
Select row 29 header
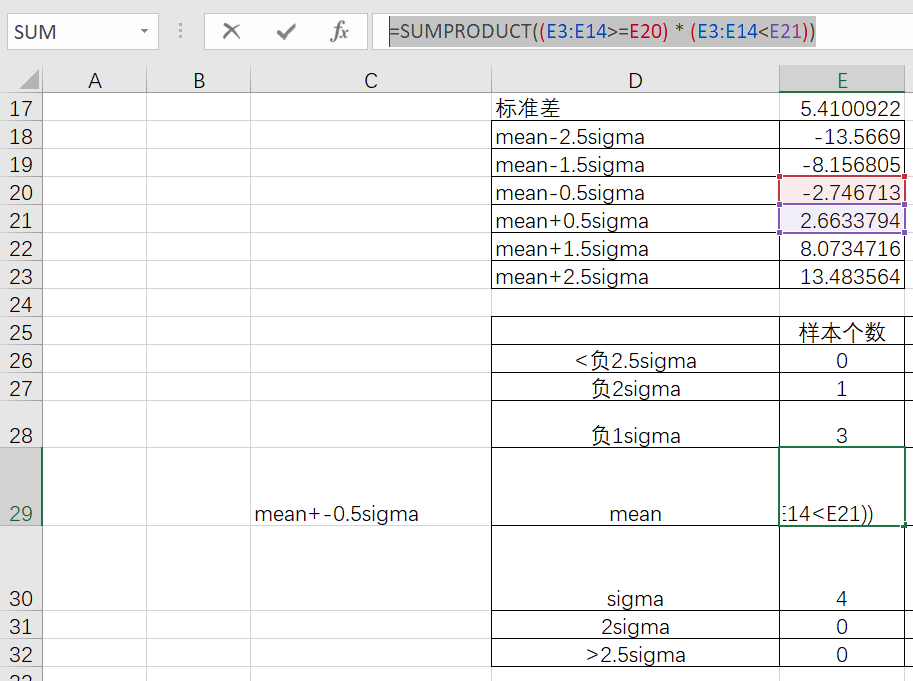coord(21,488)
